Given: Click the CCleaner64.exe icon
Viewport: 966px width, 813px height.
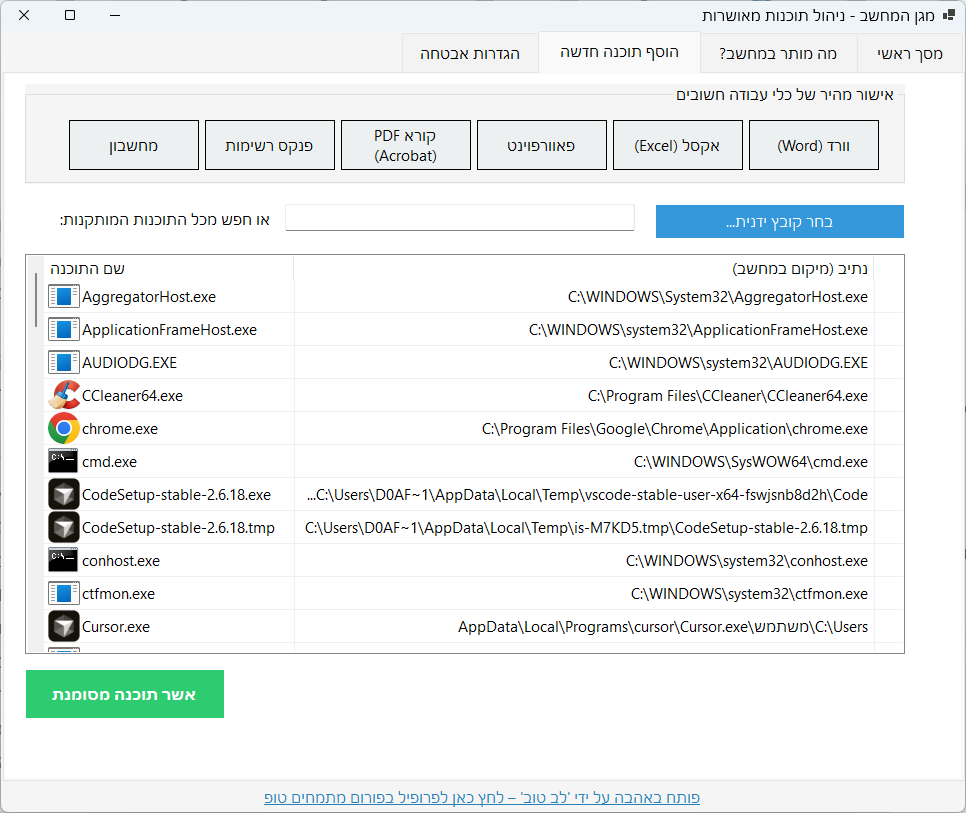Looking at the screenshot, I should click(x=64, y=395).
